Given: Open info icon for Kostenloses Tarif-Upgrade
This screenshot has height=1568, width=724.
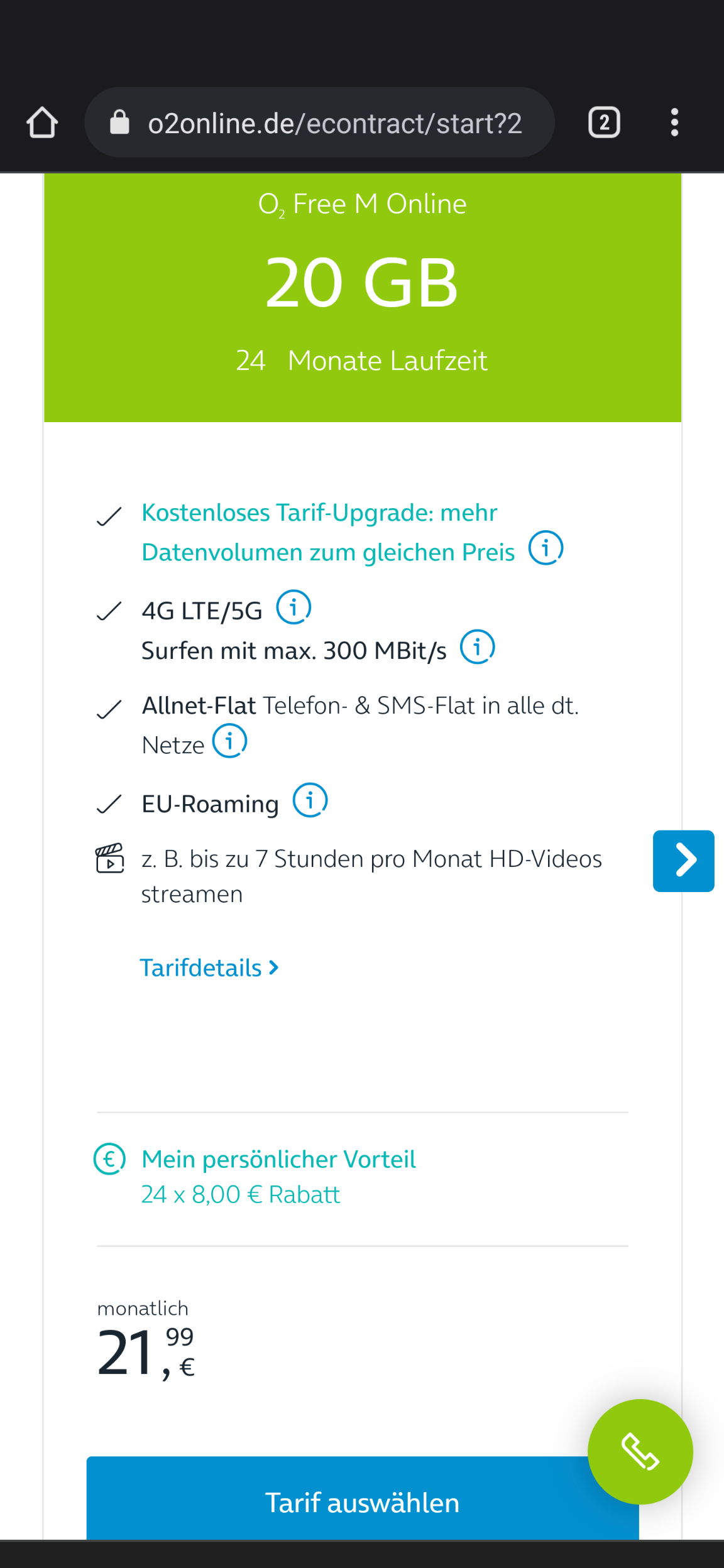Looking at the screenshot, I should pyautogui.click(x=546, y=548).
